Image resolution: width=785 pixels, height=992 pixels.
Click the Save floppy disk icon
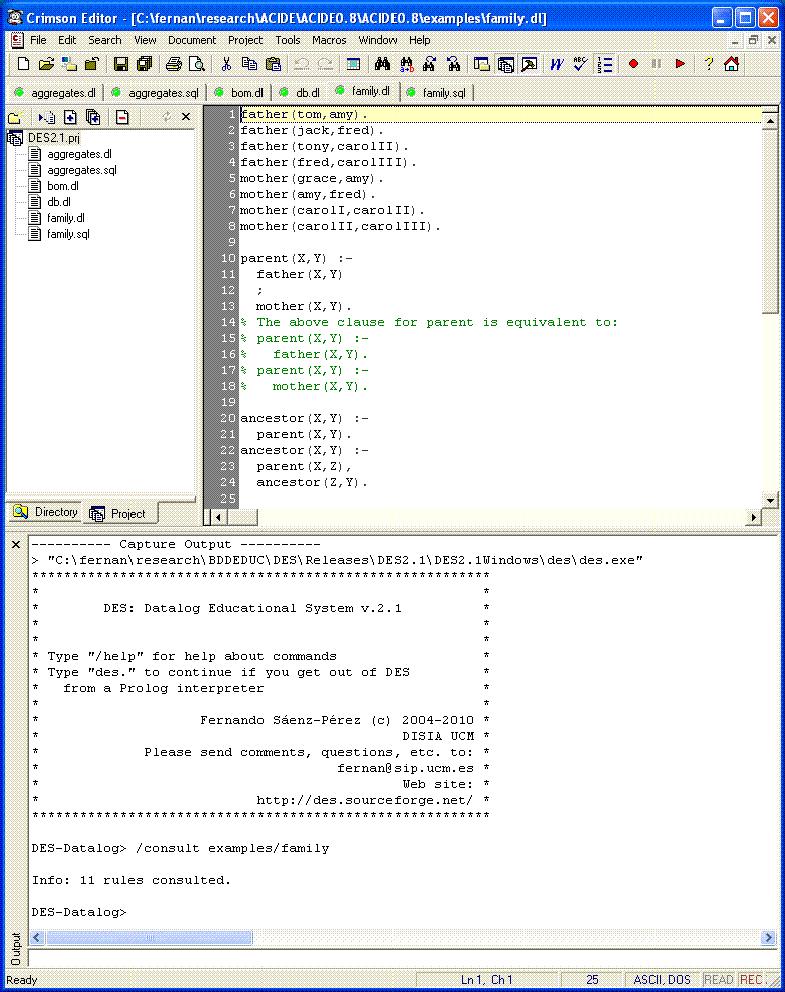[x=121, y=64]
